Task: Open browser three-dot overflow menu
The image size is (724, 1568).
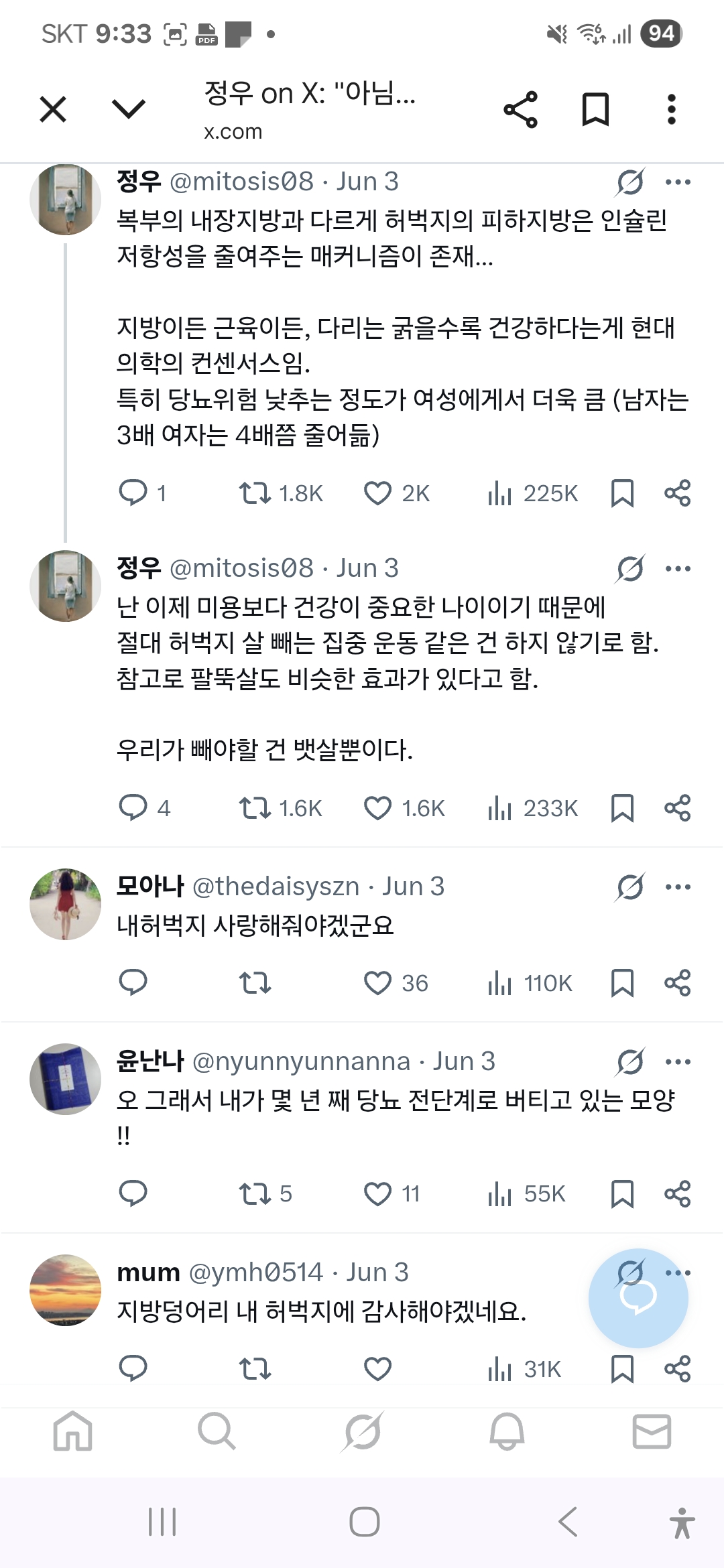Action: pos(671,110)
